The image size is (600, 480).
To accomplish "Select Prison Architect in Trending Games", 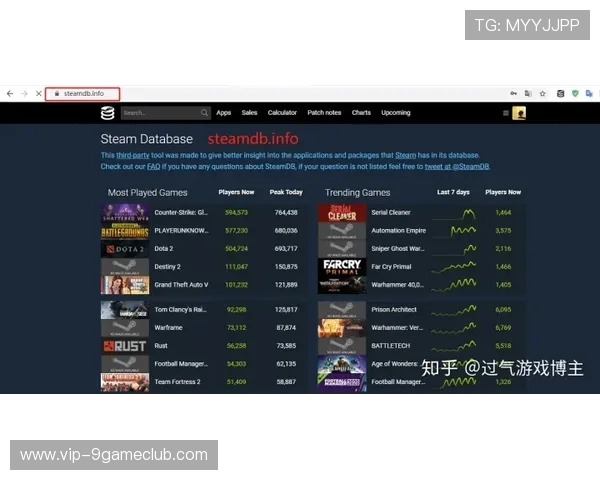I will [x=394, y=309].
